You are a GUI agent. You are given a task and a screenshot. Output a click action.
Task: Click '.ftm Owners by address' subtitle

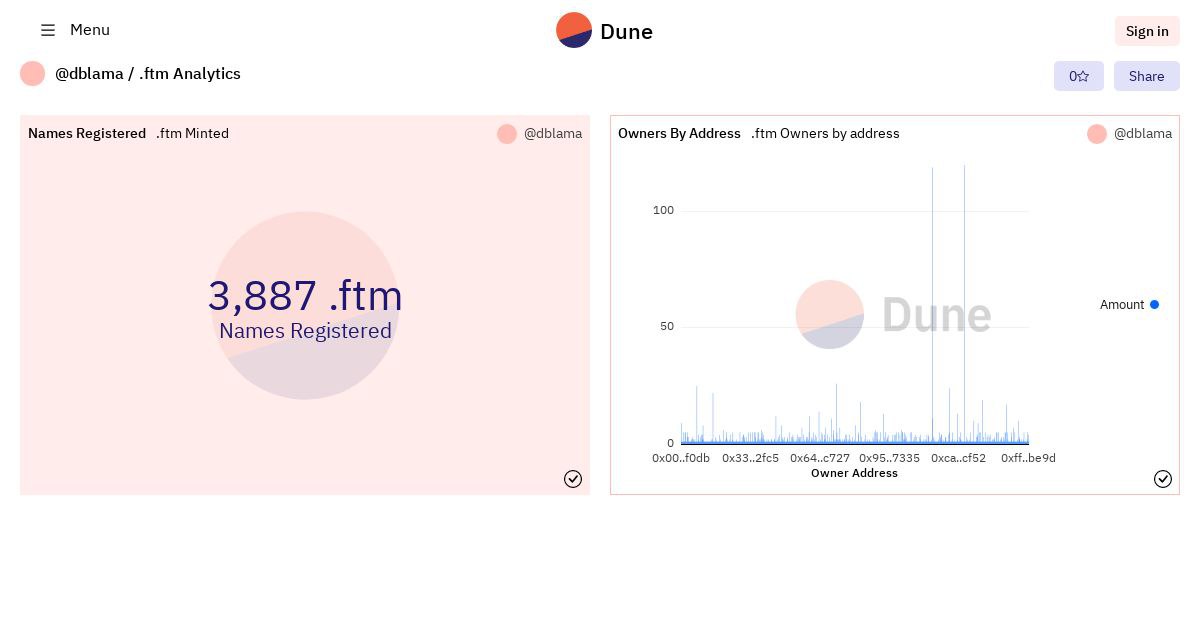pyautogui.click(x=825, y=133)
